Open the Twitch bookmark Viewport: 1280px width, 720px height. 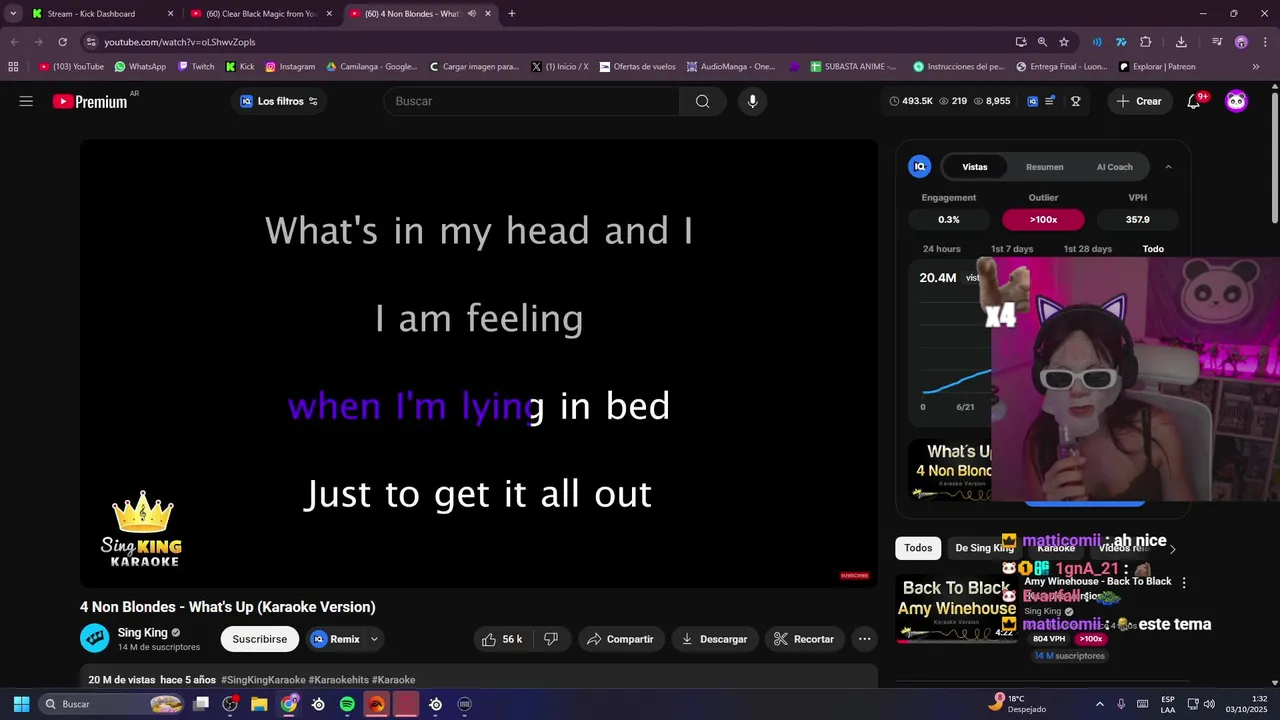(196, 67)
